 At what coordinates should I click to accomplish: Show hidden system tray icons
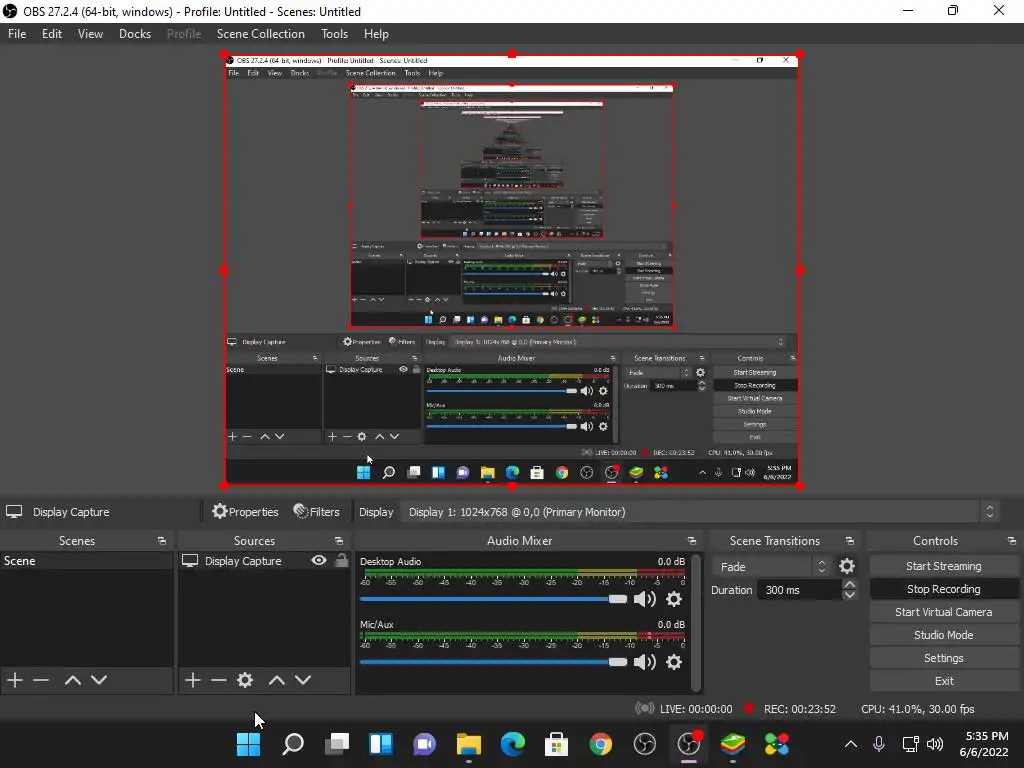[x=851, y=744]
